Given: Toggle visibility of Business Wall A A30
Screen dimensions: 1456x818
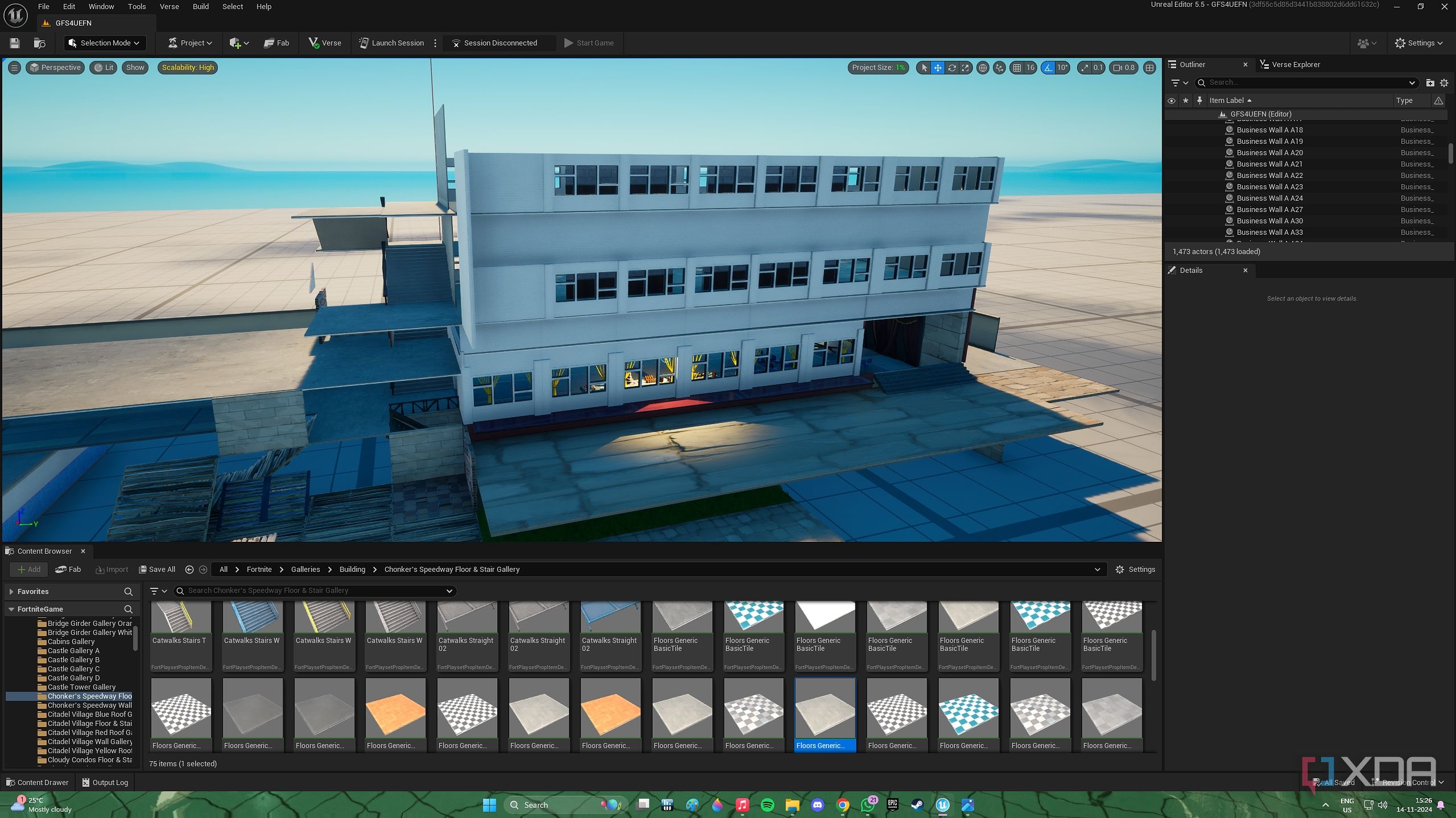Looking at the screenshot, I should (1172, 221).
